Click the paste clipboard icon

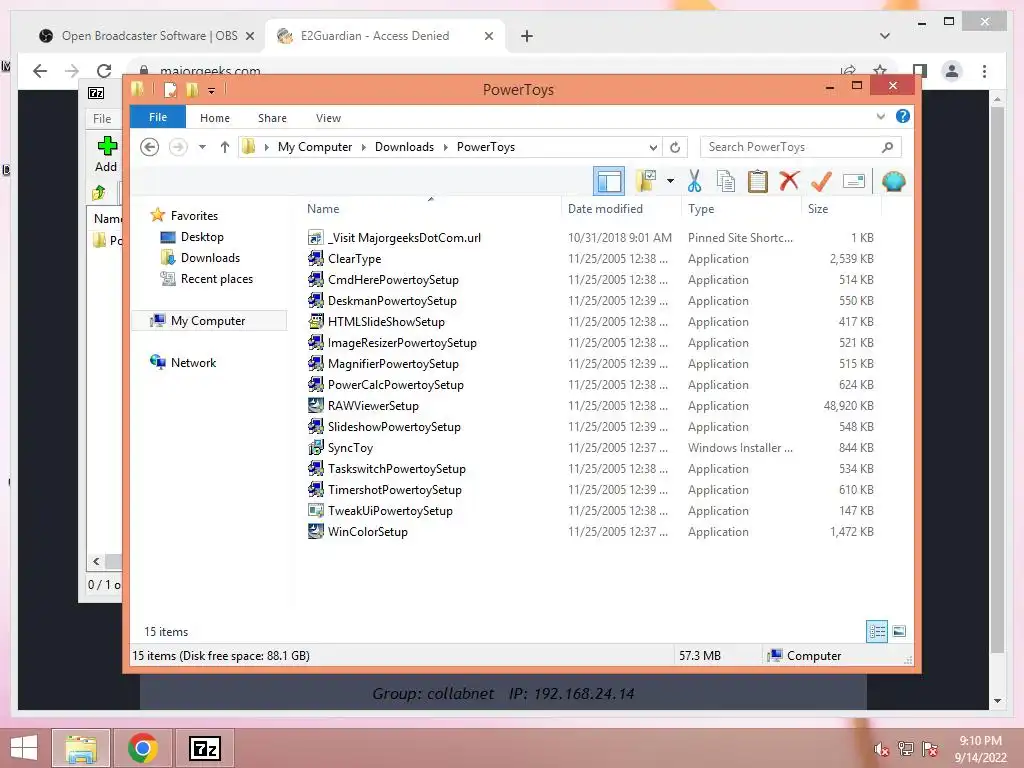pos(758,181)
